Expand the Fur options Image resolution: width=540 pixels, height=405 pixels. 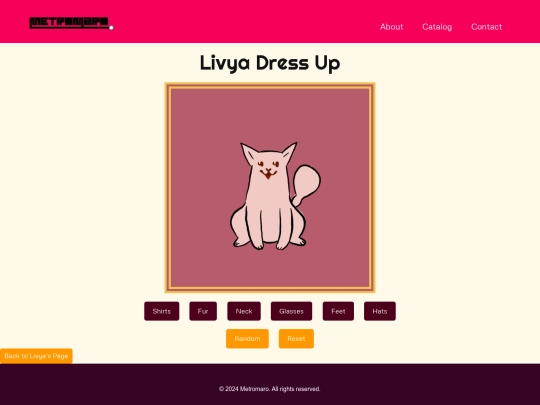click(203, 311)
